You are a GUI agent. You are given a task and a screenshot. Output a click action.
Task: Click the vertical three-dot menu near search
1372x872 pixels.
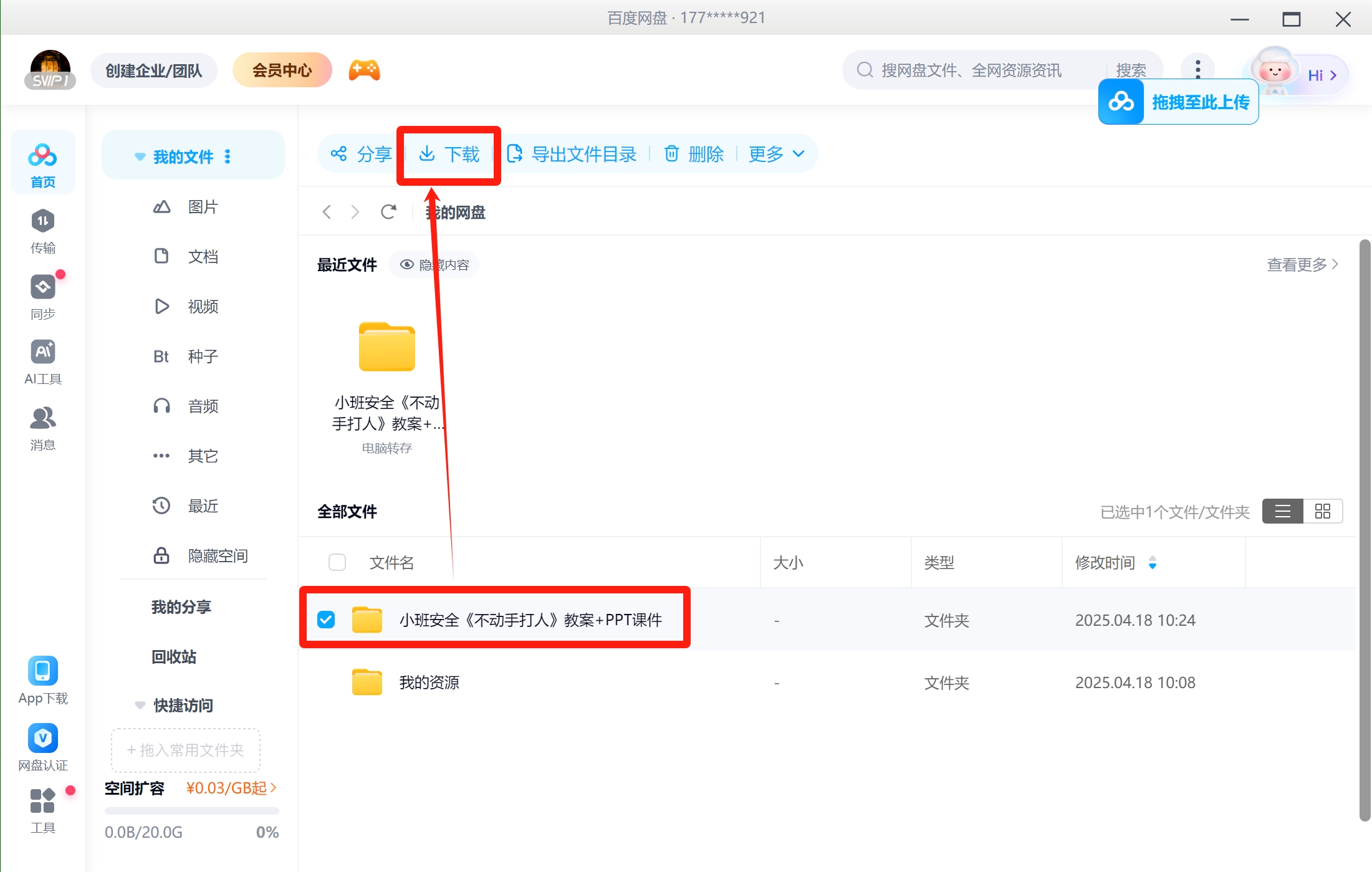1197,69
